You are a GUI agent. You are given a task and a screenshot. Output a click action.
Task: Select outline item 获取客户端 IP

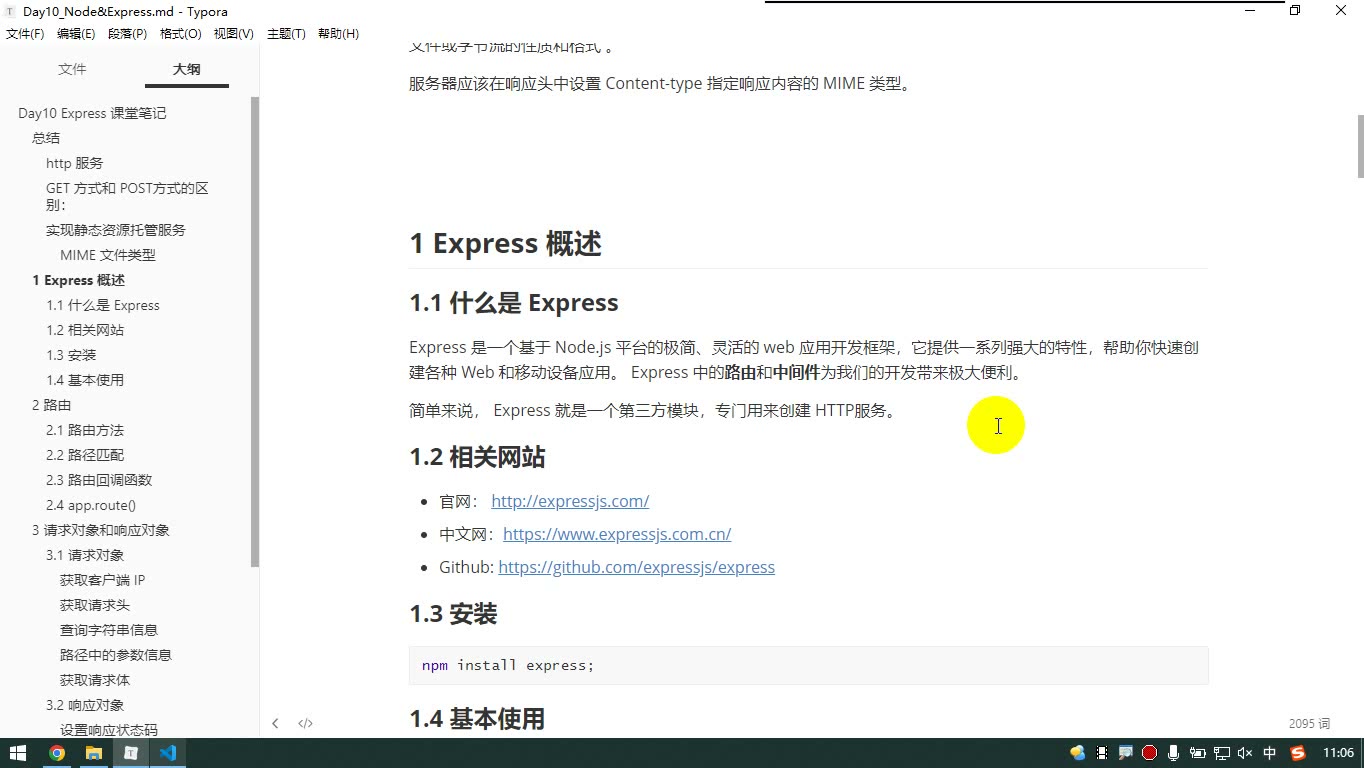(102, 580)
